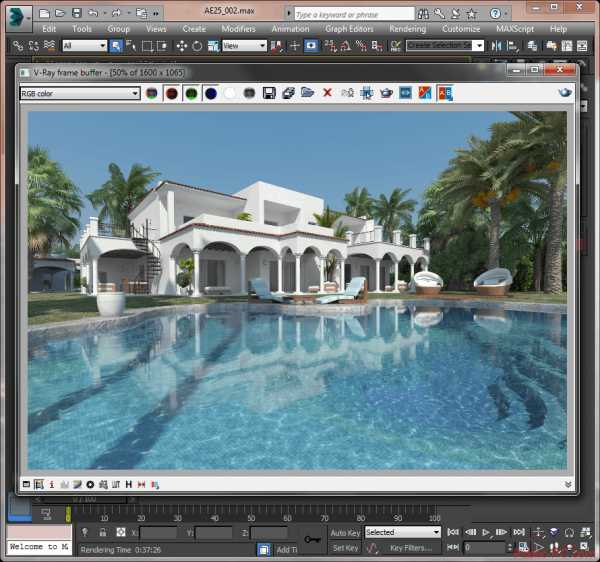This screenshot has height=562, width=600.
Task: Select the Select and Link tool
Action: 18,46
